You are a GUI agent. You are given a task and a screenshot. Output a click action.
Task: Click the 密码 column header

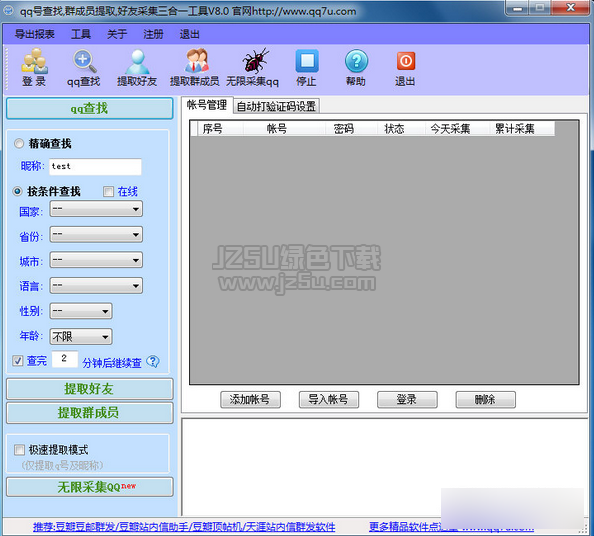tap(351, 129)
